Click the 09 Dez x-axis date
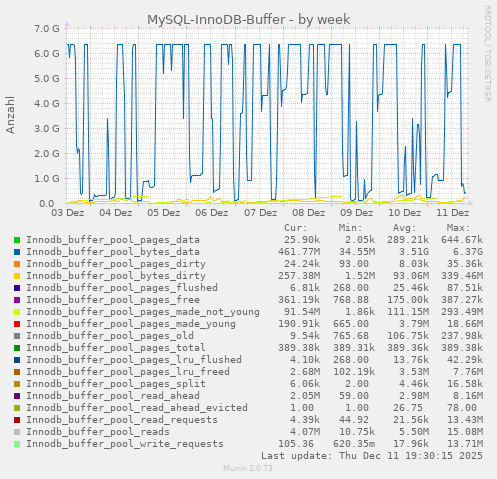The image size is (497, 479). click(x=357, y=213)
